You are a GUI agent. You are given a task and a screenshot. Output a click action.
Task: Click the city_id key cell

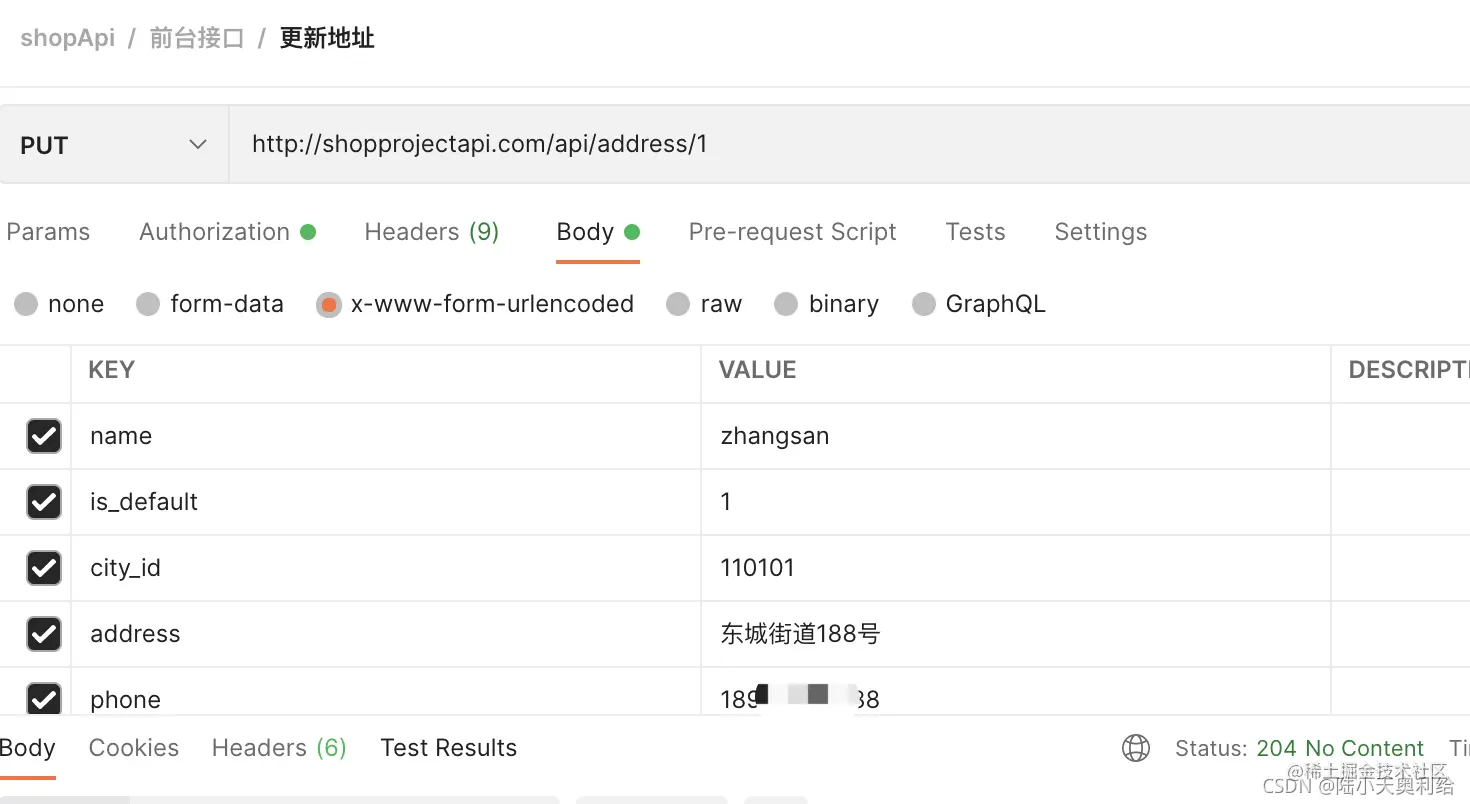386,568
